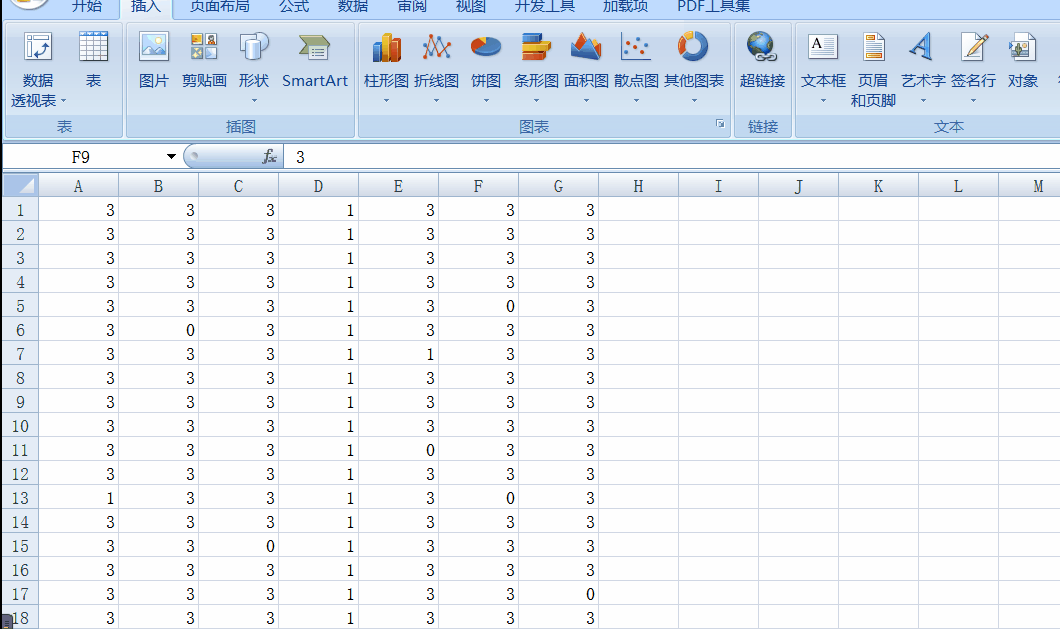
Task: Open Header and Footer (页眉和页脚)
Action: [x=873, y=68]
